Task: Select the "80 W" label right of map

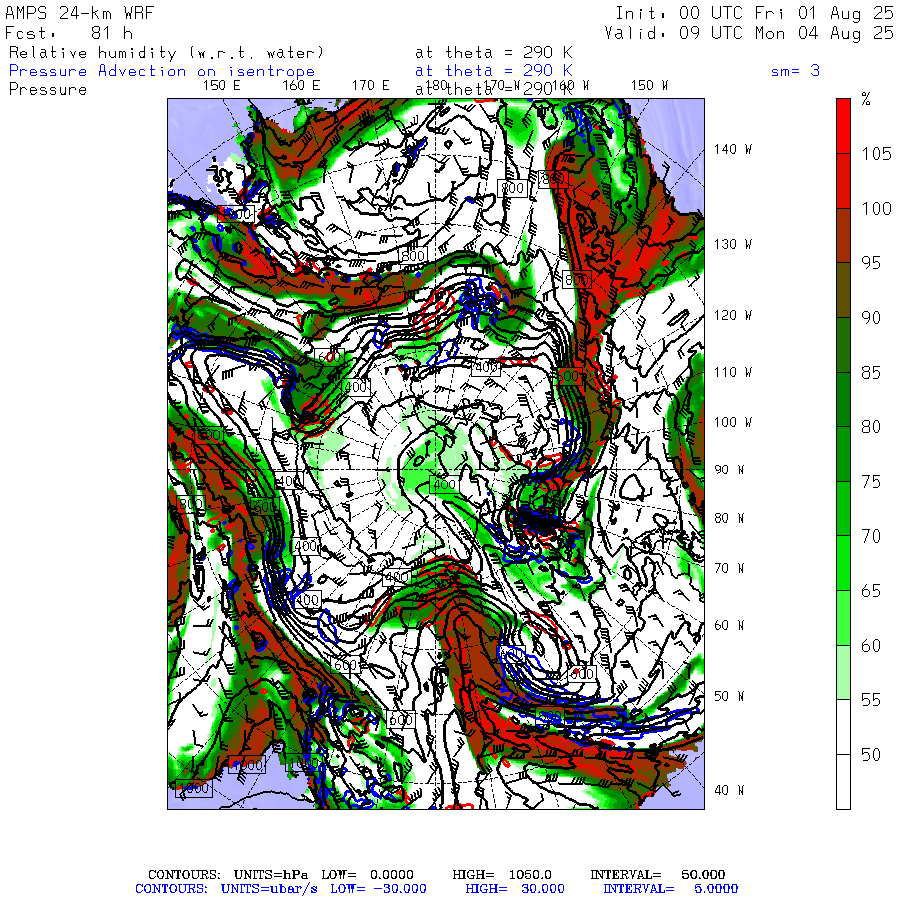Action: point(729,518)
